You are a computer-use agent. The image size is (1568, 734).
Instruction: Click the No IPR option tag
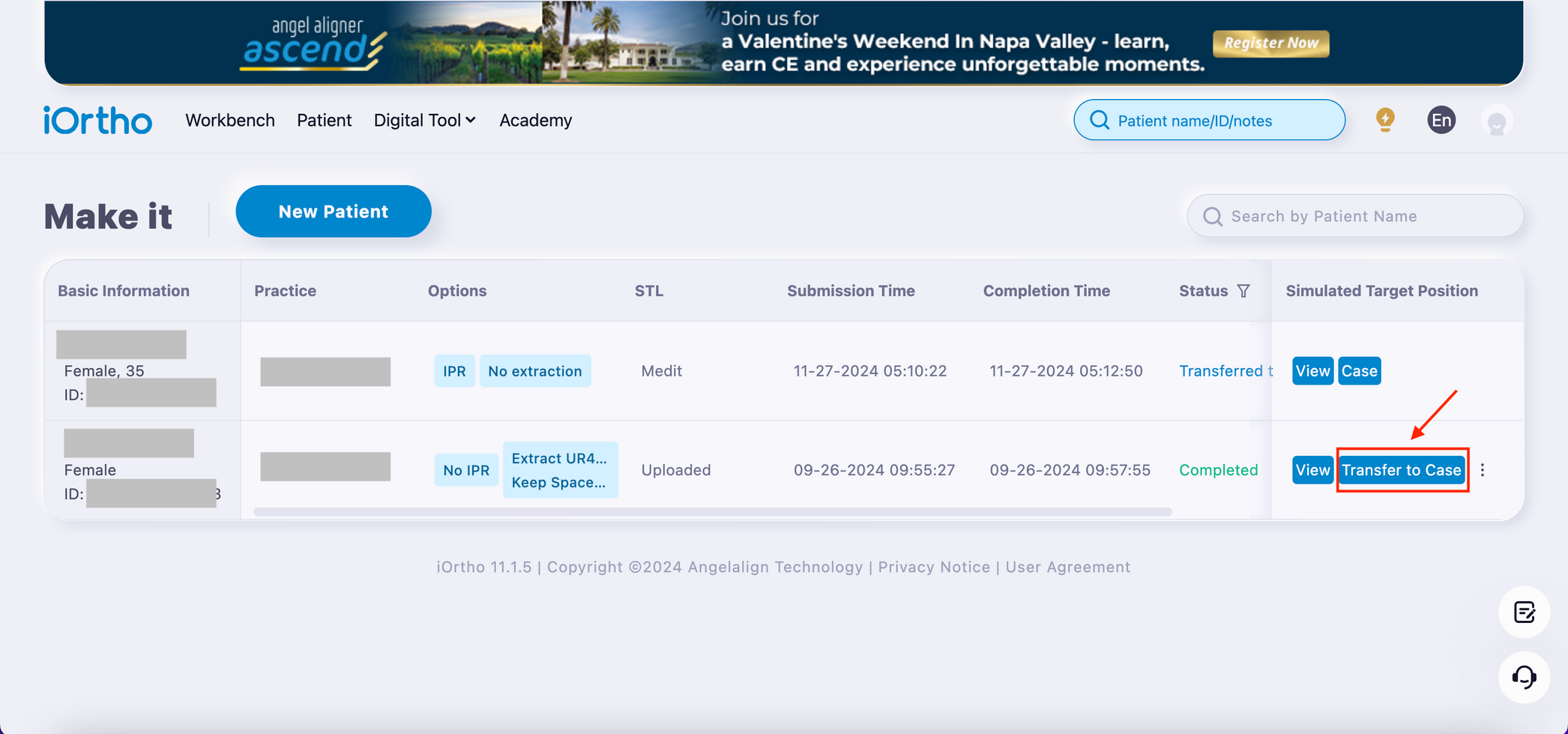(466, 470)
